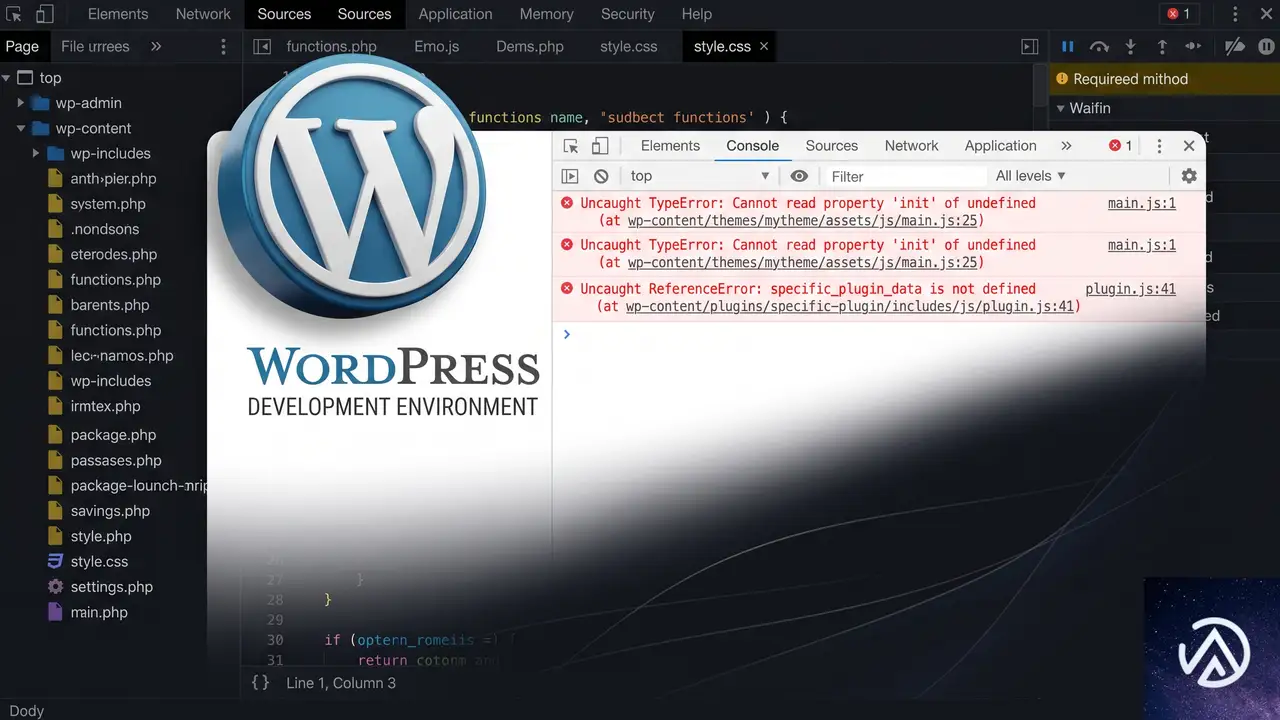Click the Console panel error badge

pyautogui.click(x=1121, y=146)
